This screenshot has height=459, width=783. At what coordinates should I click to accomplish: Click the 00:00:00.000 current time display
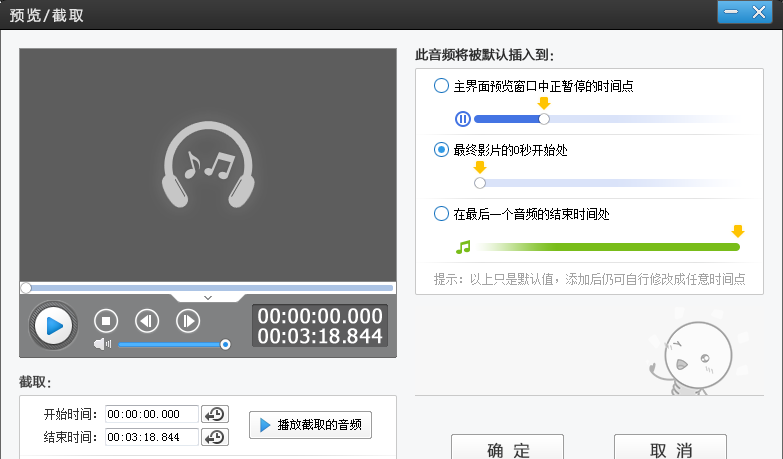(320, 316)
